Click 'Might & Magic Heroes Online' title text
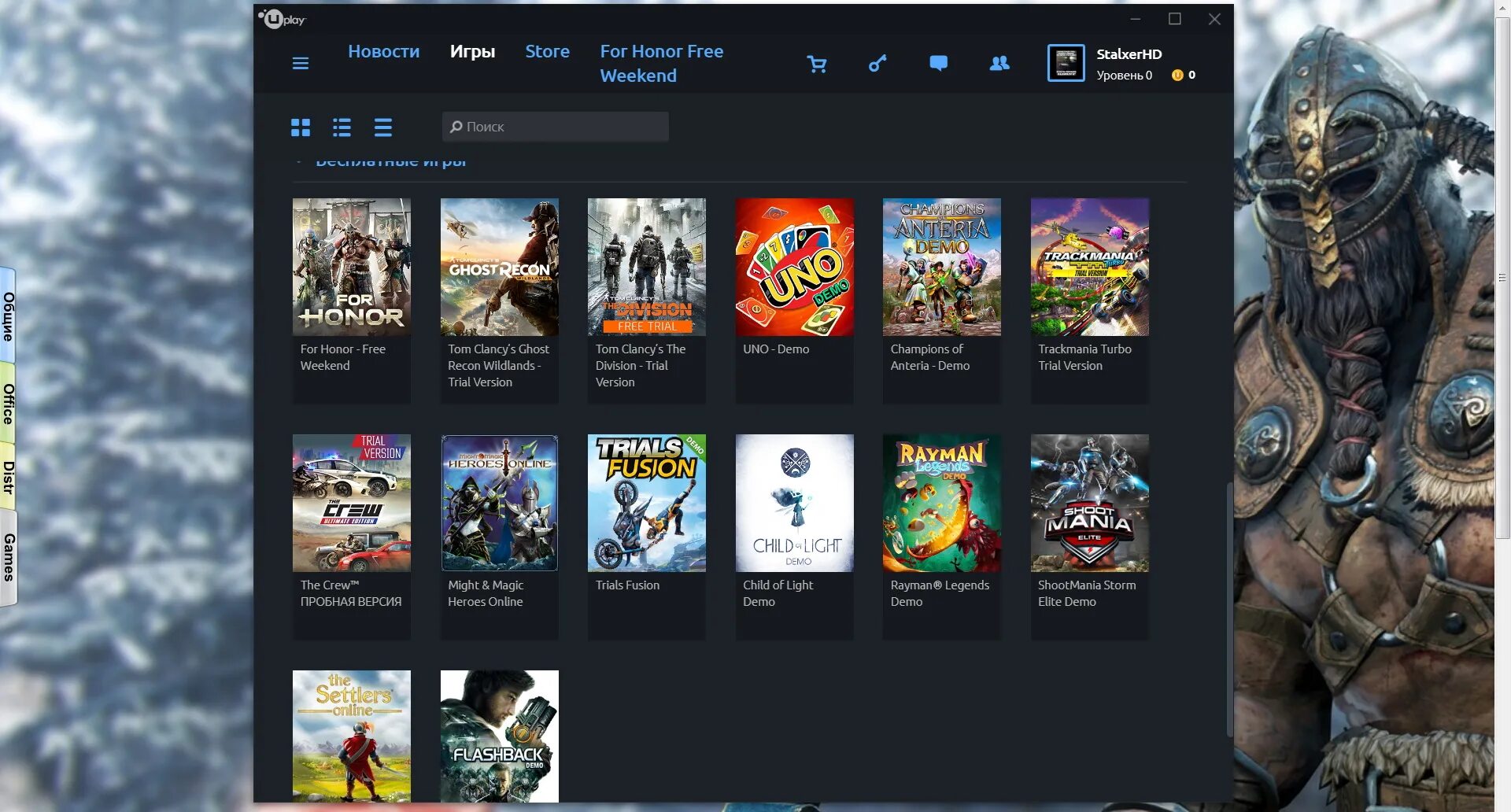Screen dimensions: 1511x812 coord(486,593)
